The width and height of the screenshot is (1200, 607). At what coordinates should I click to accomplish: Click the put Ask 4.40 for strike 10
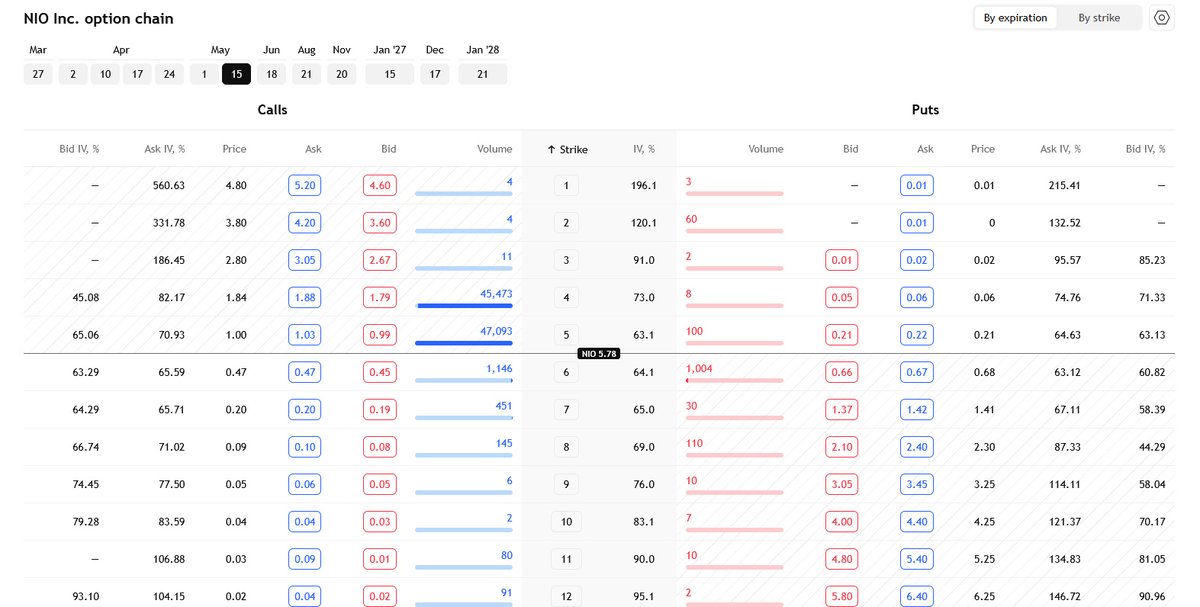pyautogui.click(x=917, y=522)
